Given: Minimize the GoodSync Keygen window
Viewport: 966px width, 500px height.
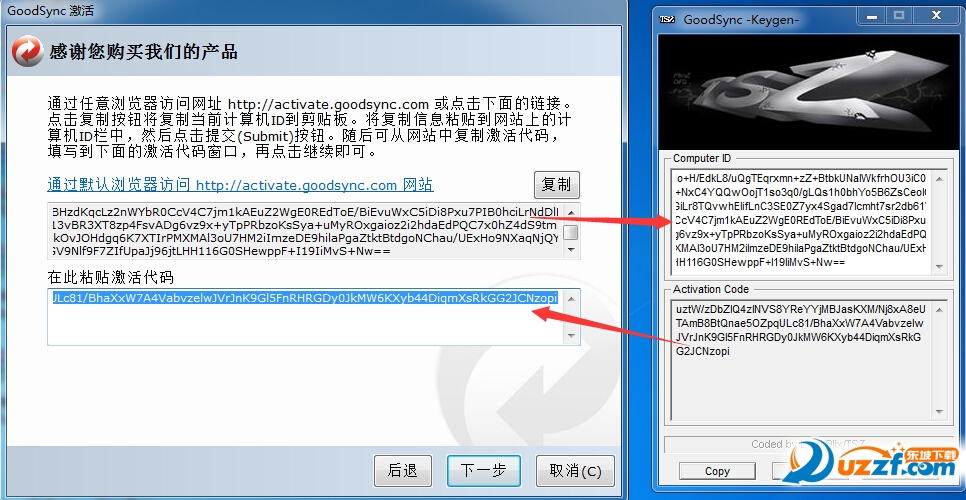Looking at the screenshot, I should 873,17.
